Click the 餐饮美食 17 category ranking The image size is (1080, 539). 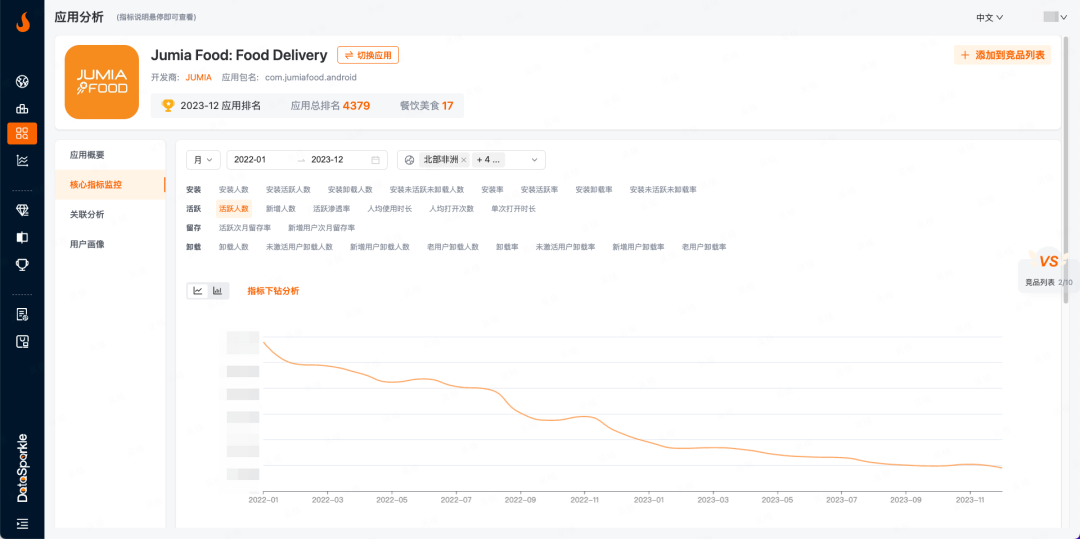coord(426,106)
